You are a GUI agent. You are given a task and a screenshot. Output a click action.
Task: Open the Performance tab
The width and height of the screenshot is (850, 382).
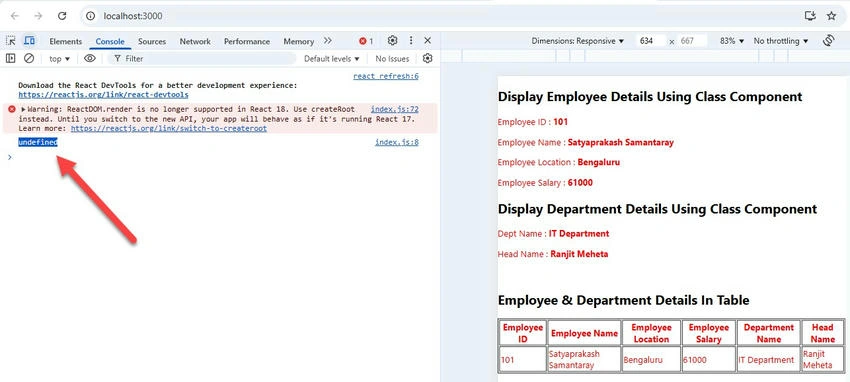pos(247,41)
